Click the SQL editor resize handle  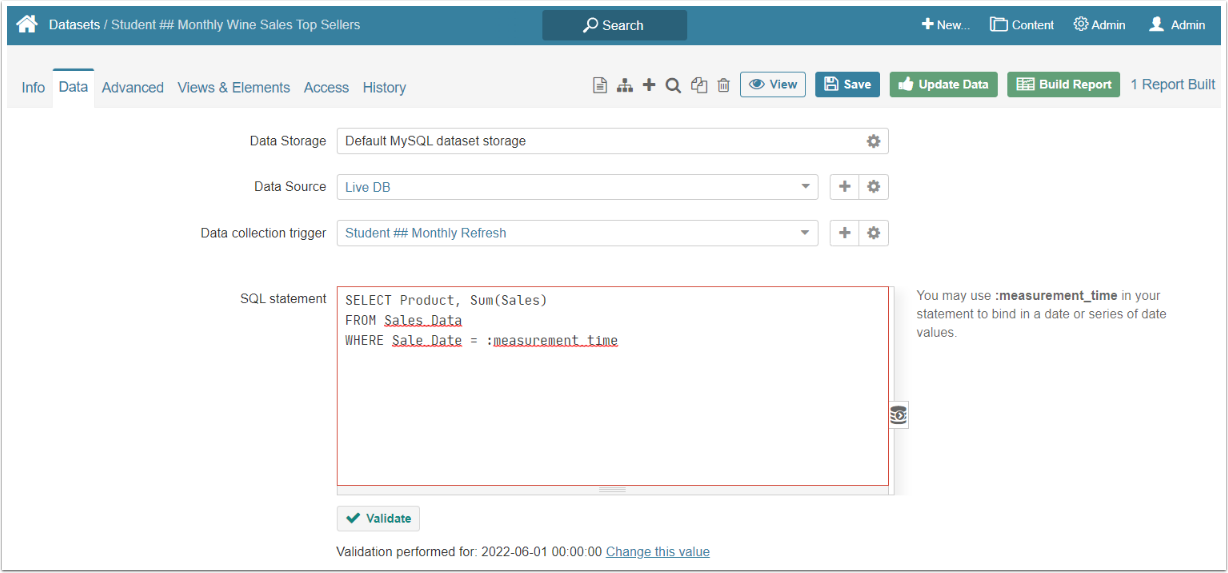point(612,490)
